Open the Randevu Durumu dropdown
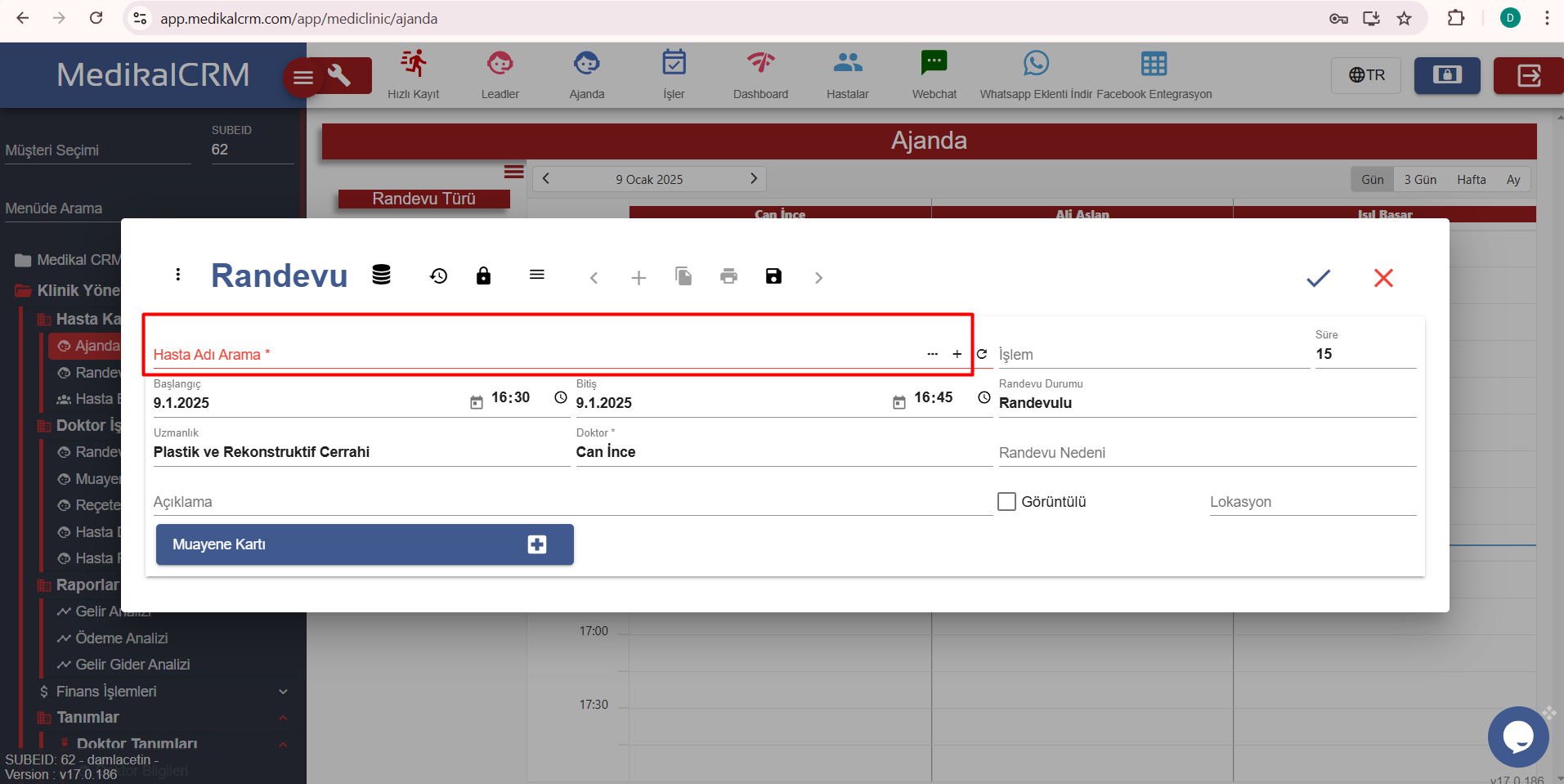The width and height of the screenshot is (1564, 784). (x=1206, y=402)
